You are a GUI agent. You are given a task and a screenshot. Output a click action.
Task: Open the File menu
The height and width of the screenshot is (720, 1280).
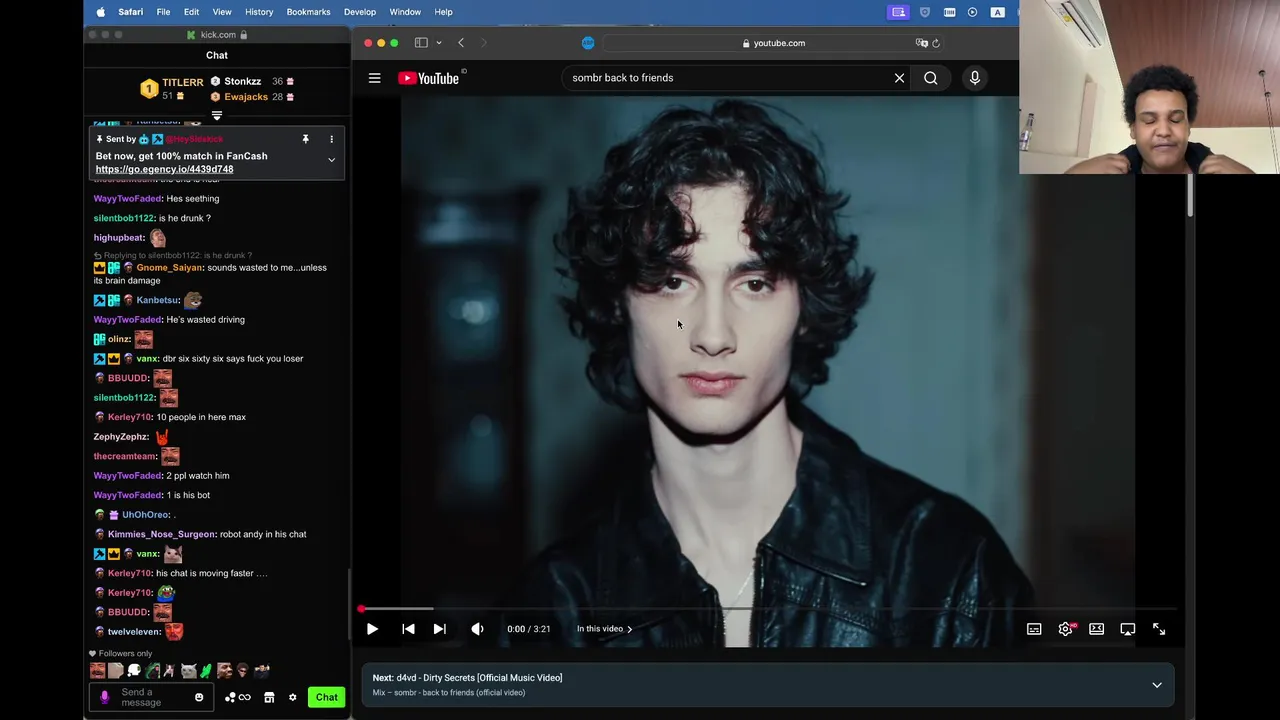163,12
